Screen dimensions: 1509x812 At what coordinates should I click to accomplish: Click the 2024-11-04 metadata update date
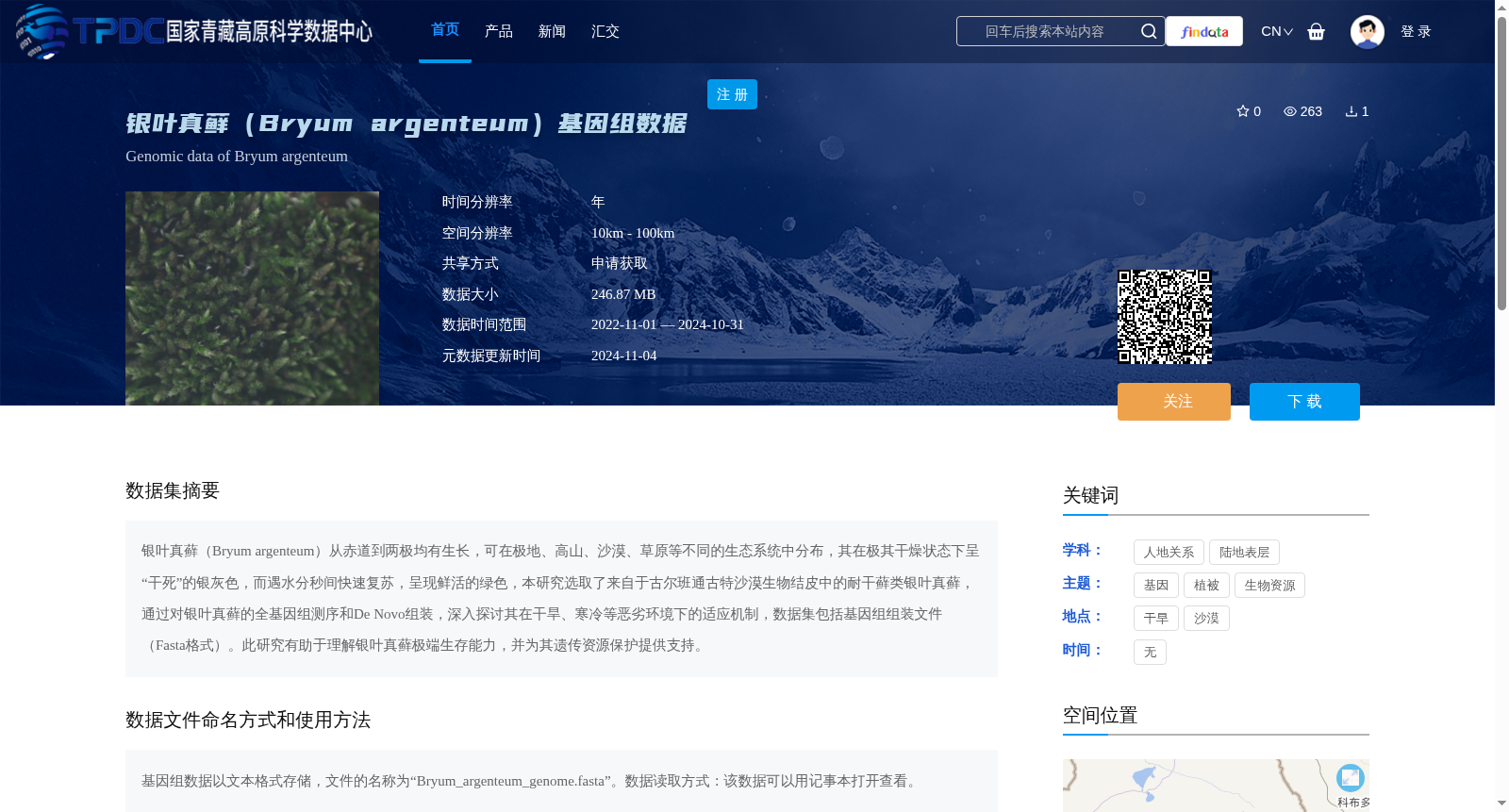(x=624, y=356)
